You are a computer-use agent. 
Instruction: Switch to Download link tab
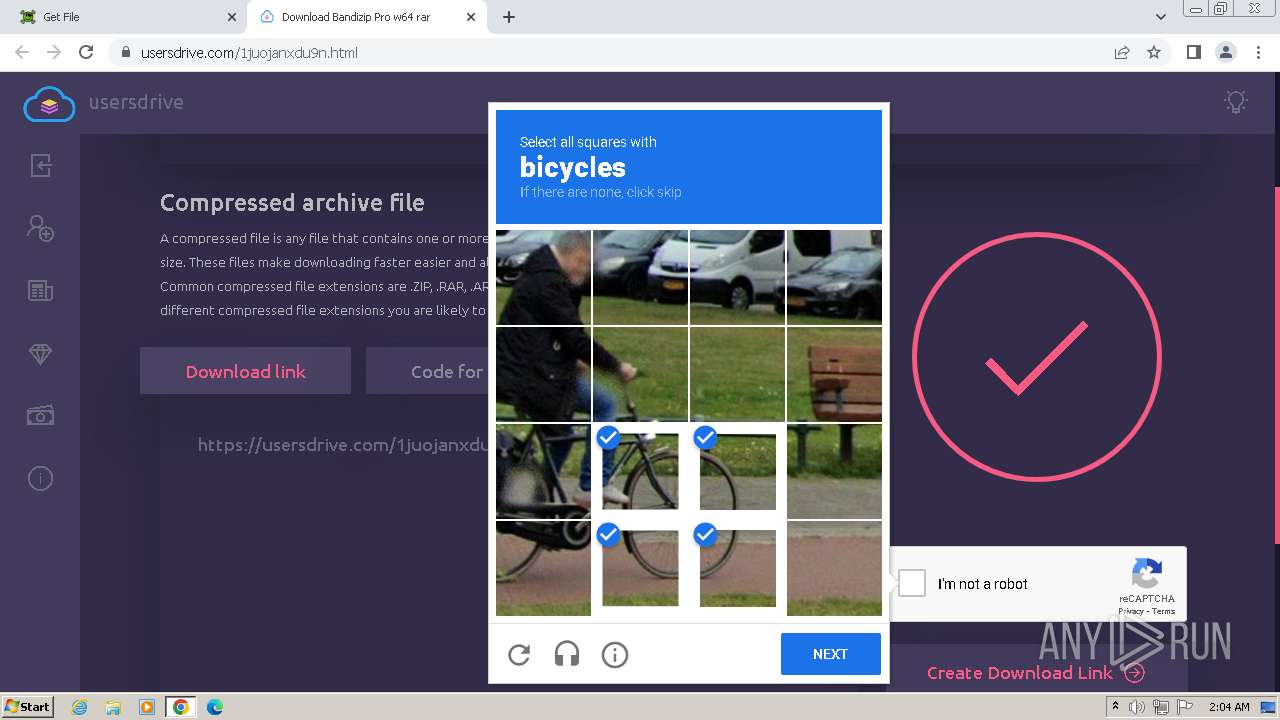(245, 371)
